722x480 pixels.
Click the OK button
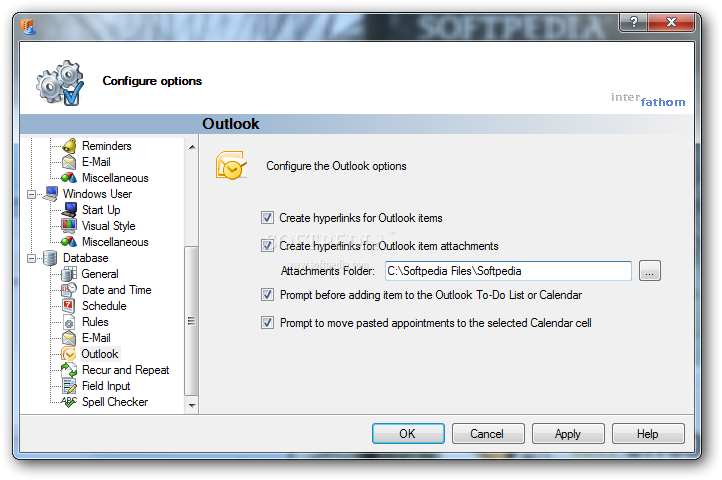tap(408, 433)
